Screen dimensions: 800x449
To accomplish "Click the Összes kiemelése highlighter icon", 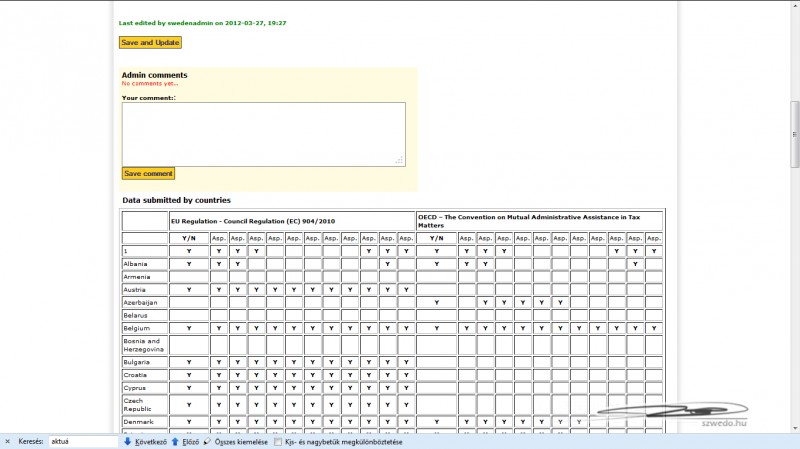I will (208, 441).
